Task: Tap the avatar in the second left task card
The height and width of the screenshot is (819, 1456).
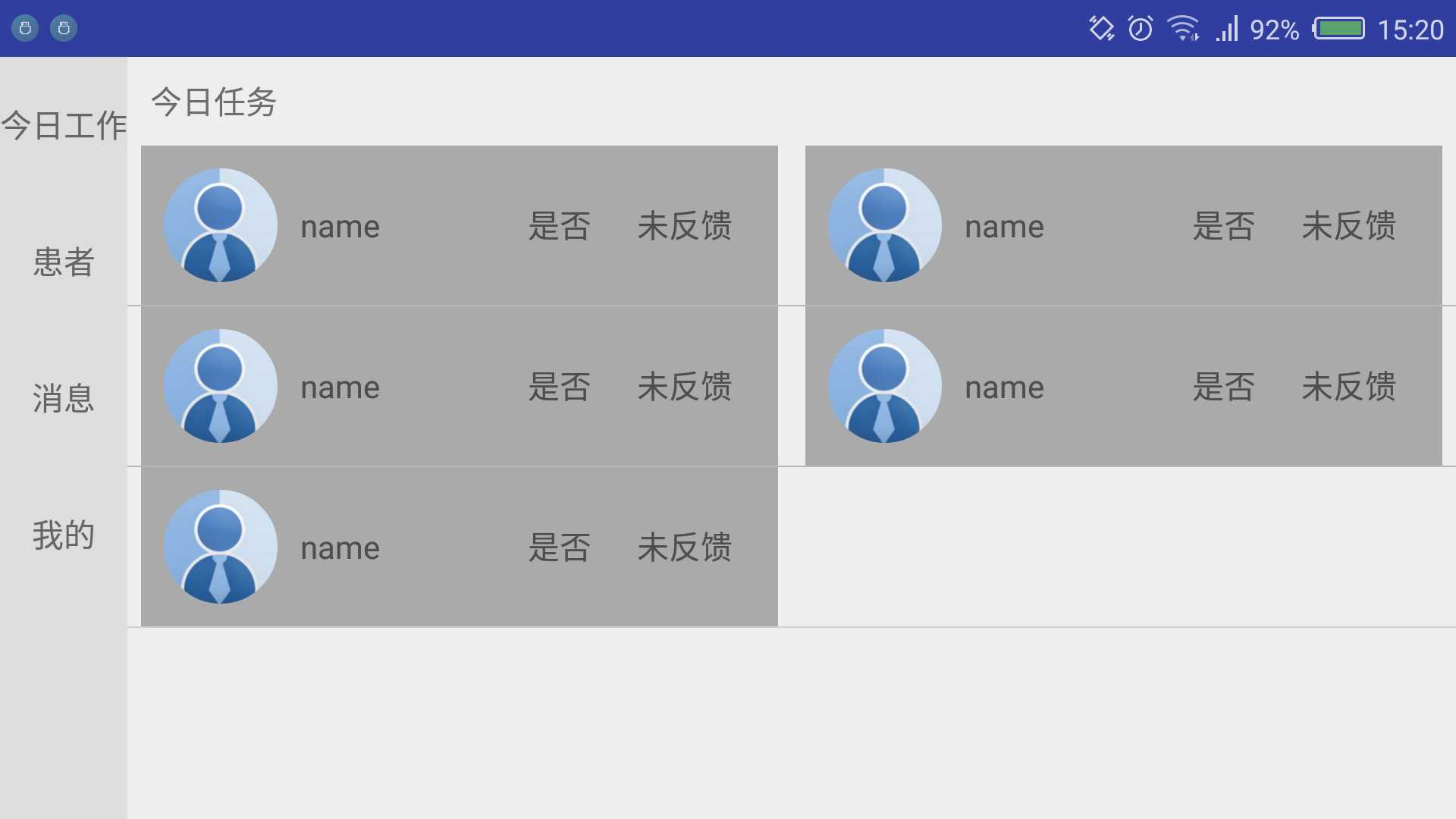Action: pos(219,385)
